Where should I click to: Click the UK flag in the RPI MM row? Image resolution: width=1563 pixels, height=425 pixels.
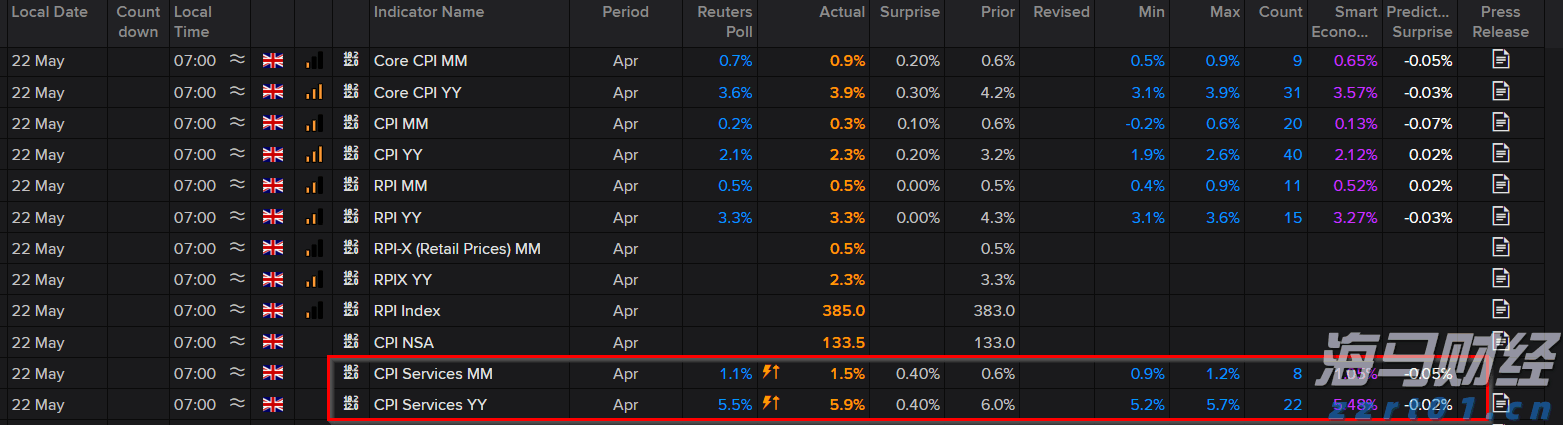(x=273, y=186)
